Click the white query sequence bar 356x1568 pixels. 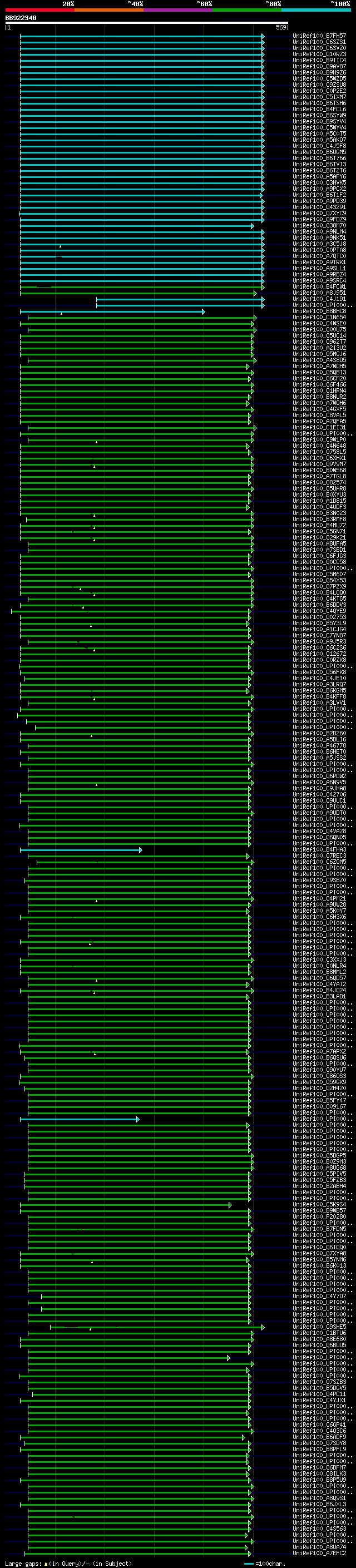pos(147,22)
